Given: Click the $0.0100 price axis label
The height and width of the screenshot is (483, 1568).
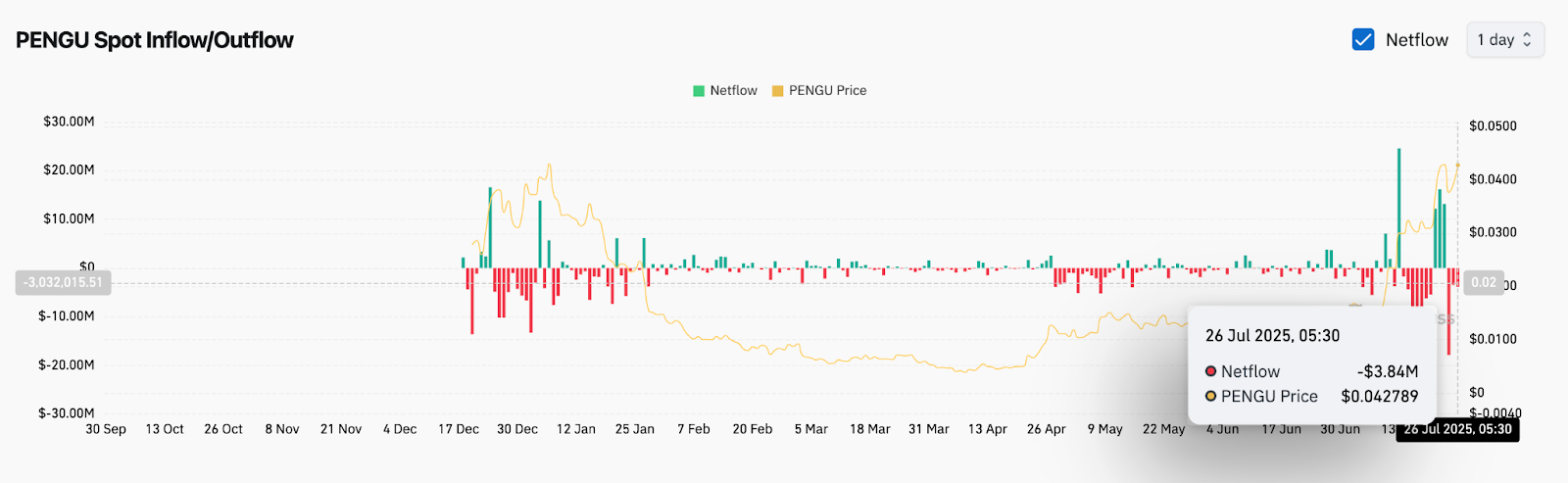Looking at the screenshot, I should 1493,339.
